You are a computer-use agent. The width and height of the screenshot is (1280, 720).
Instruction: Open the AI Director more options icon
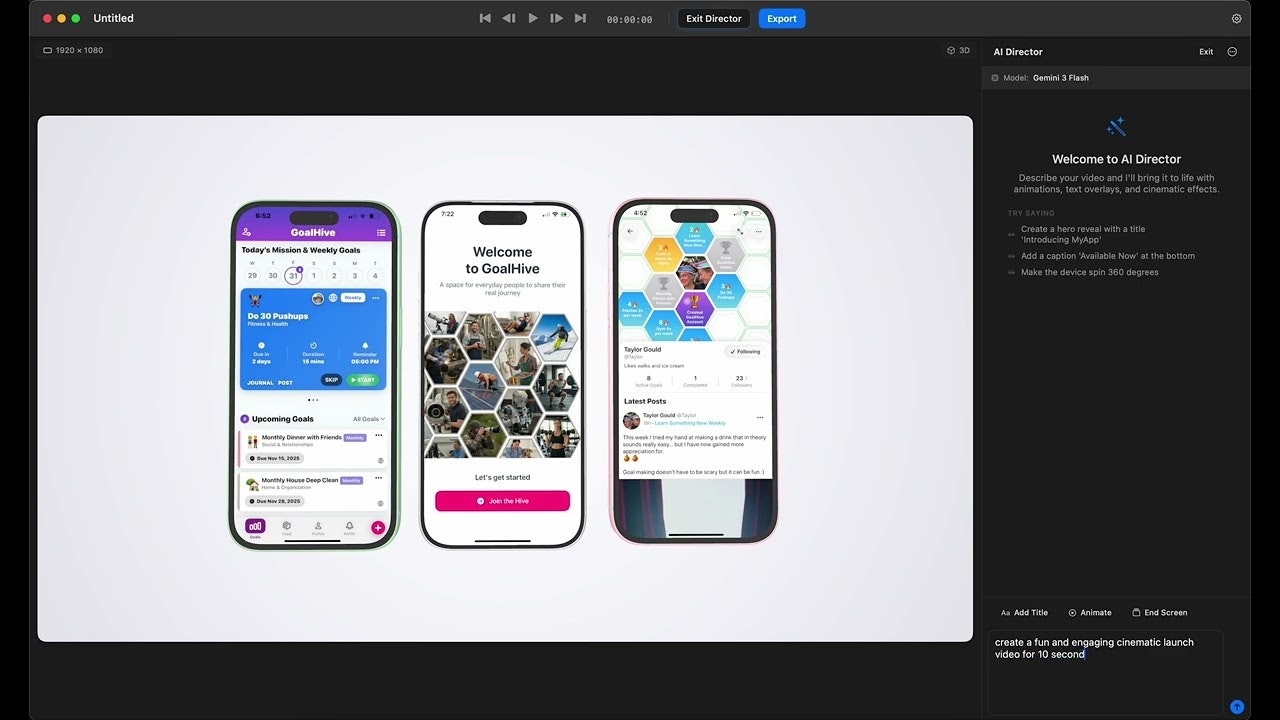click(1232, 52)
